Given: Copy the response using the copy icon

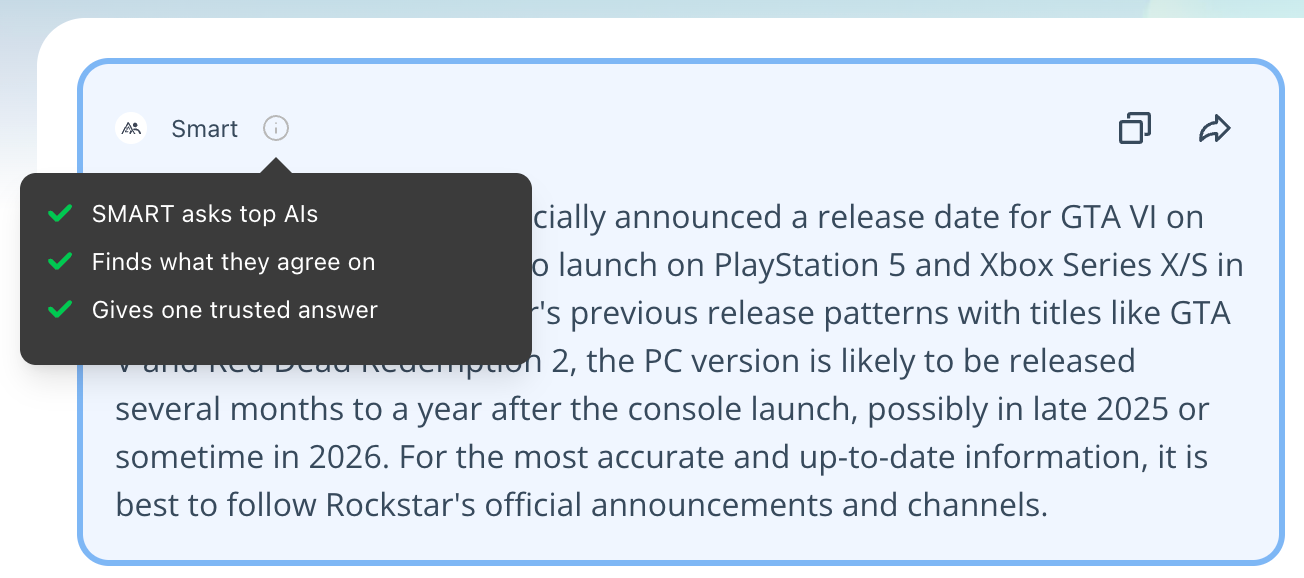Looking at the screenshot, I should tap(1135, 128).
